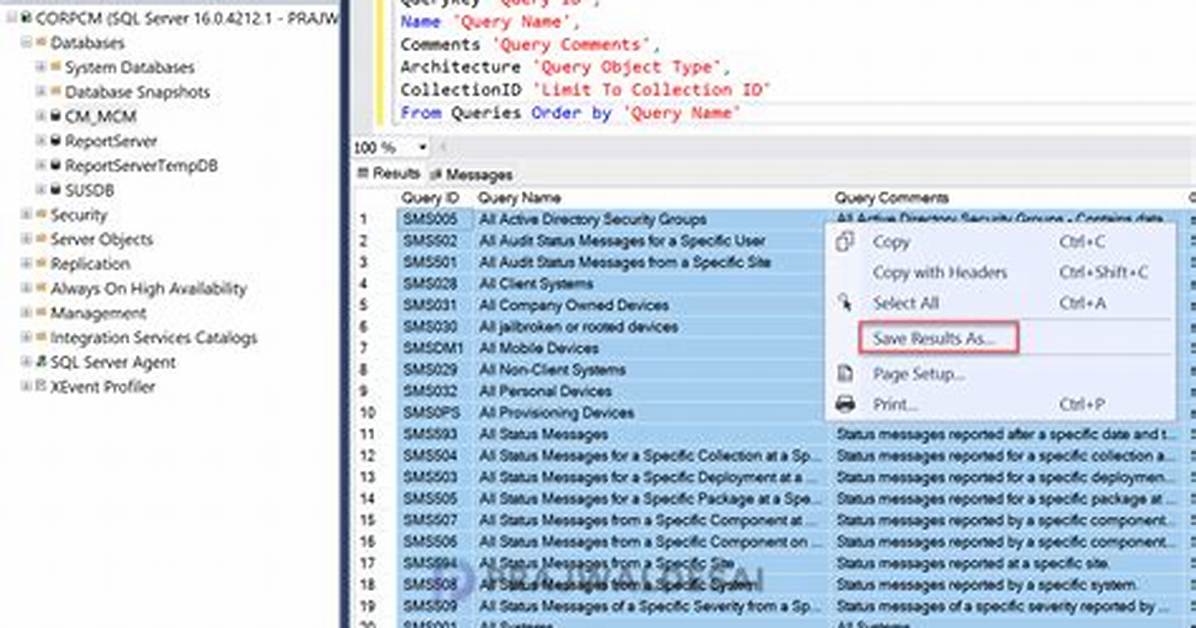Expand Database Snapshots node
1196x628 pixels.
(x=40, y=92)
